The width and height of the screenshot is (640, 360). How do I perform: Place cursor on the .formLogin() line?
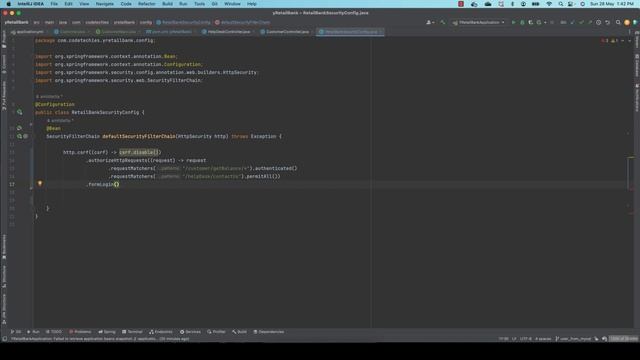(x=103, y=184)
